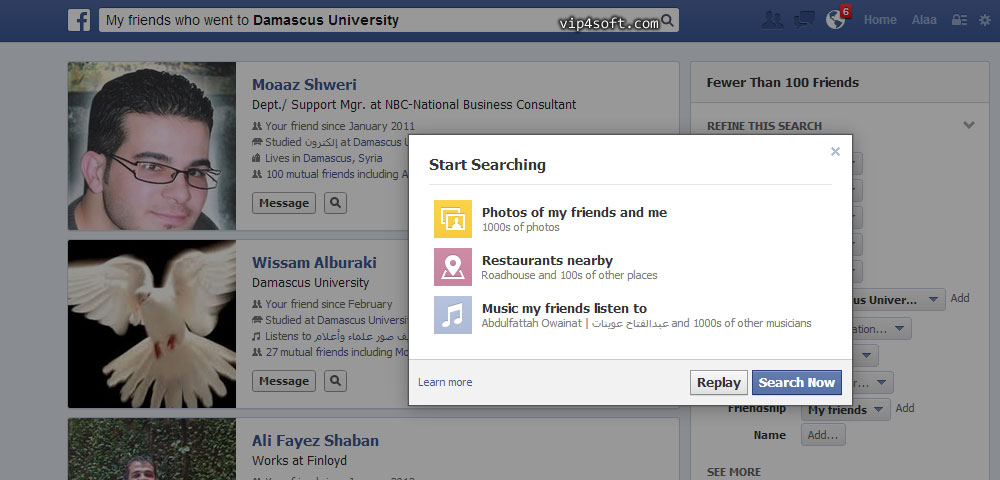Open Ali Fayez Shaban's profile name
The width and height of the screenshot is (1000, 480).
click(315, 440)
